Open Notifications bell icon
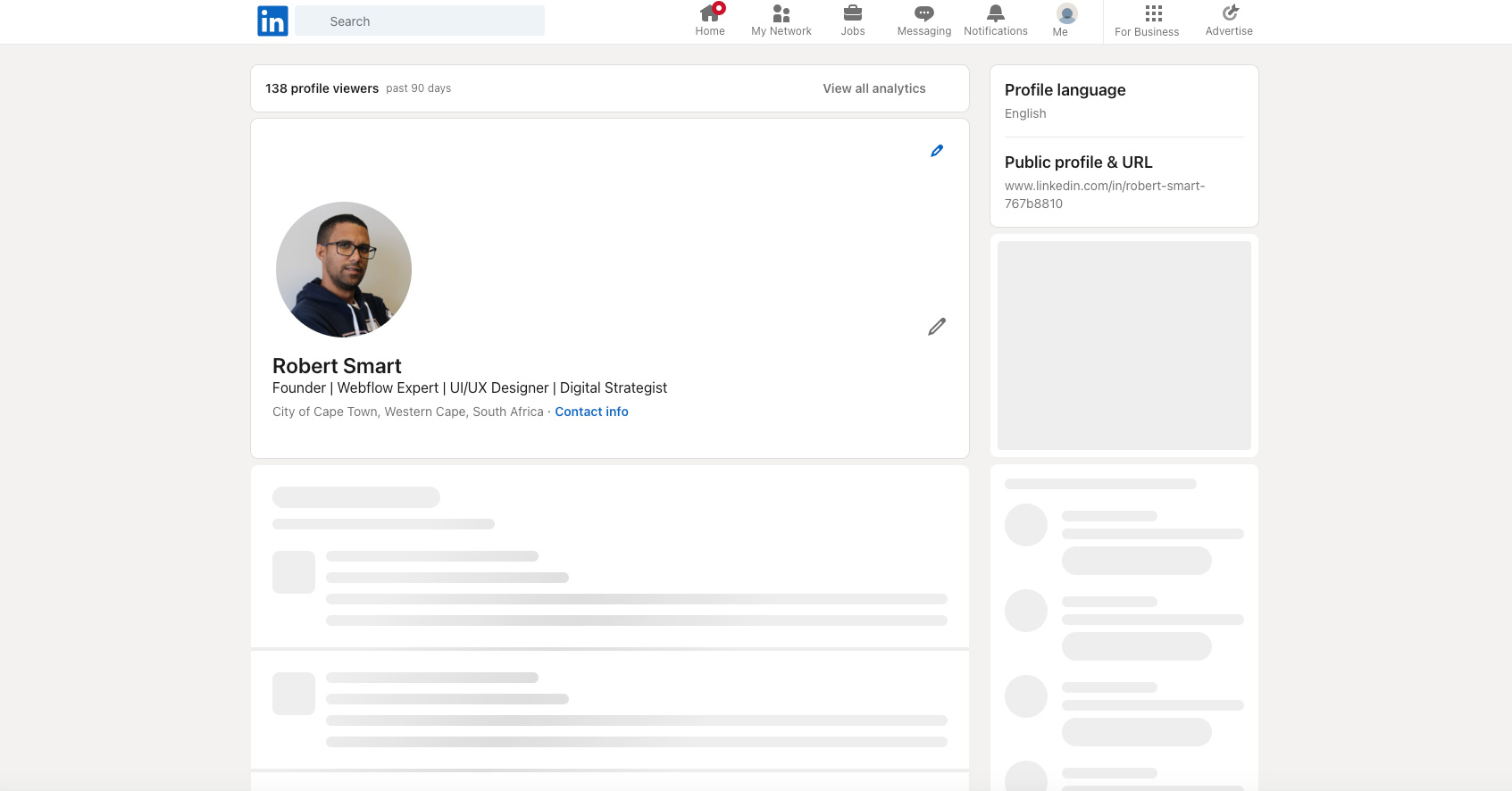This screenshot has width=1512, height=791. tap(996, 13)
